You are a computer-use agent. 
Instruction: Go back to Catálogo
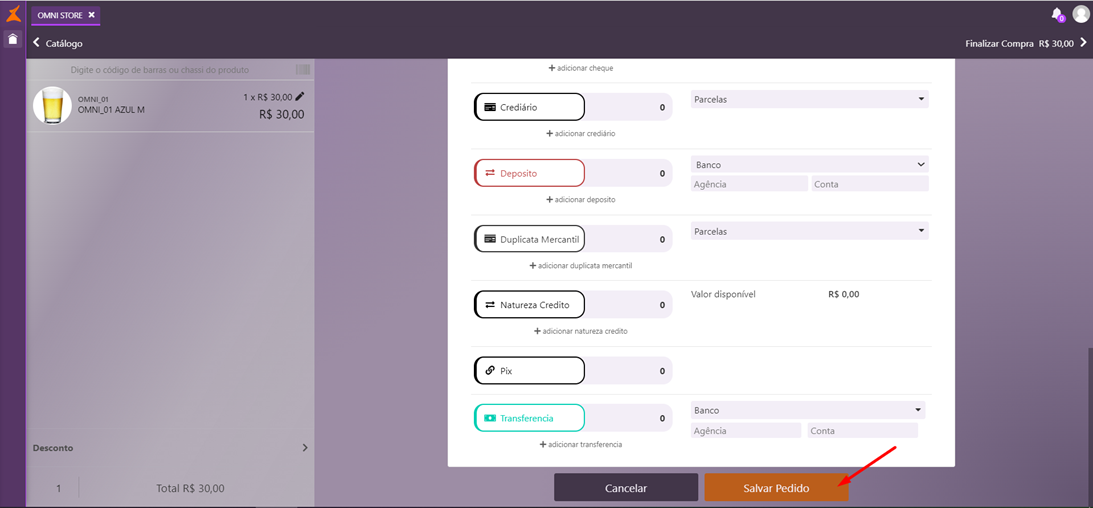coord(58,43)
